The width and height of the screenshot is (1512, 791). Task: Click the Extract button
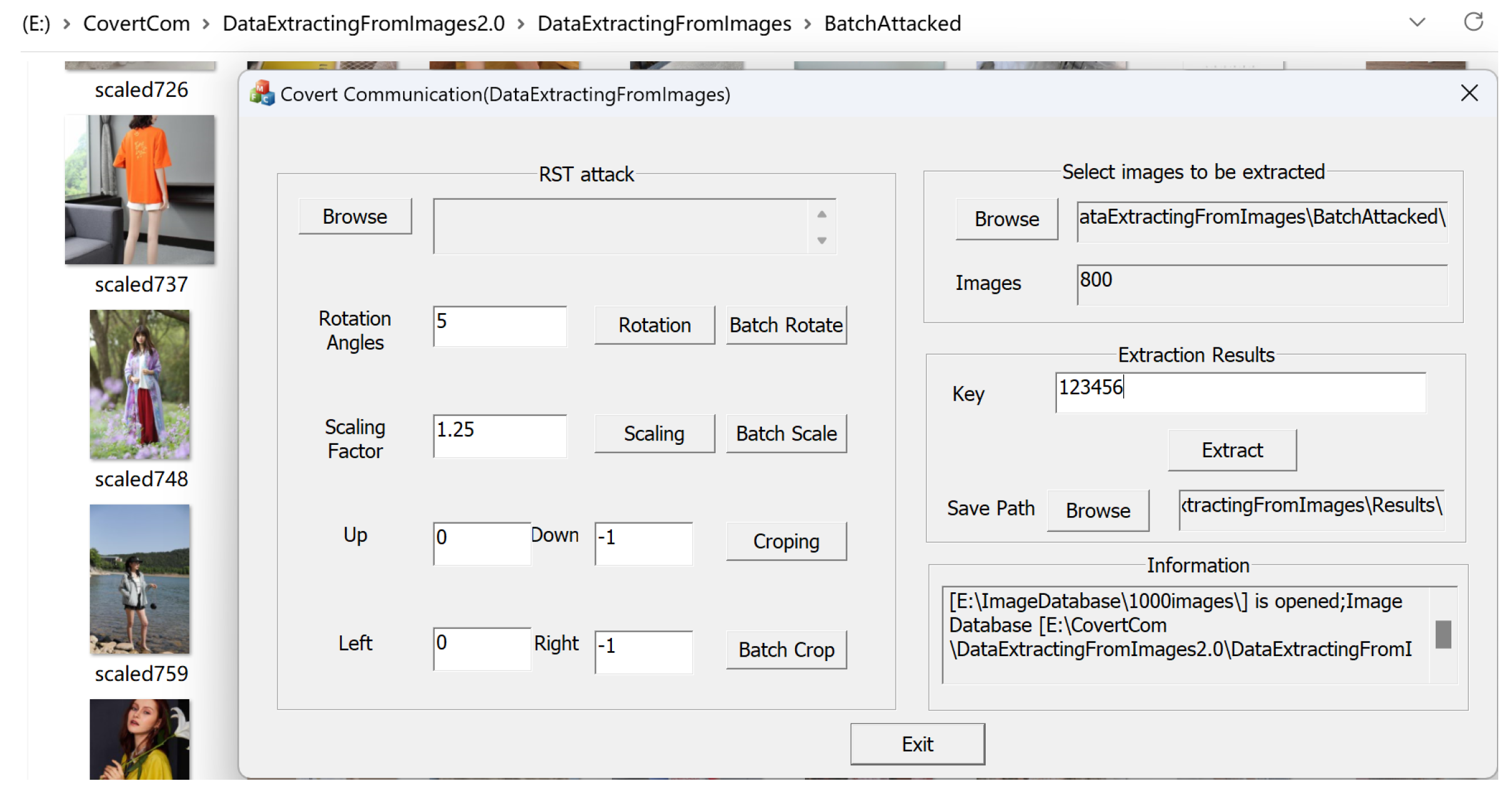click(1231, 450)
